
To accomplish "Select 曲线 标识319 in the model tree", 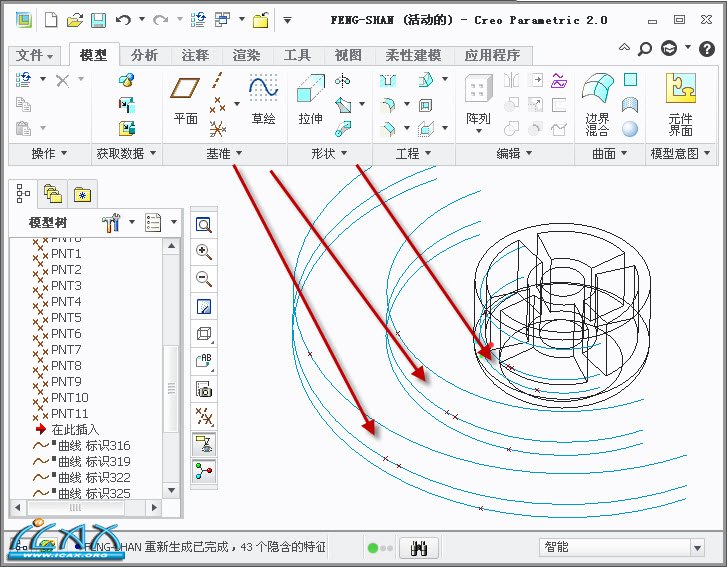I will pyautogui.click(x=94, y=462).
